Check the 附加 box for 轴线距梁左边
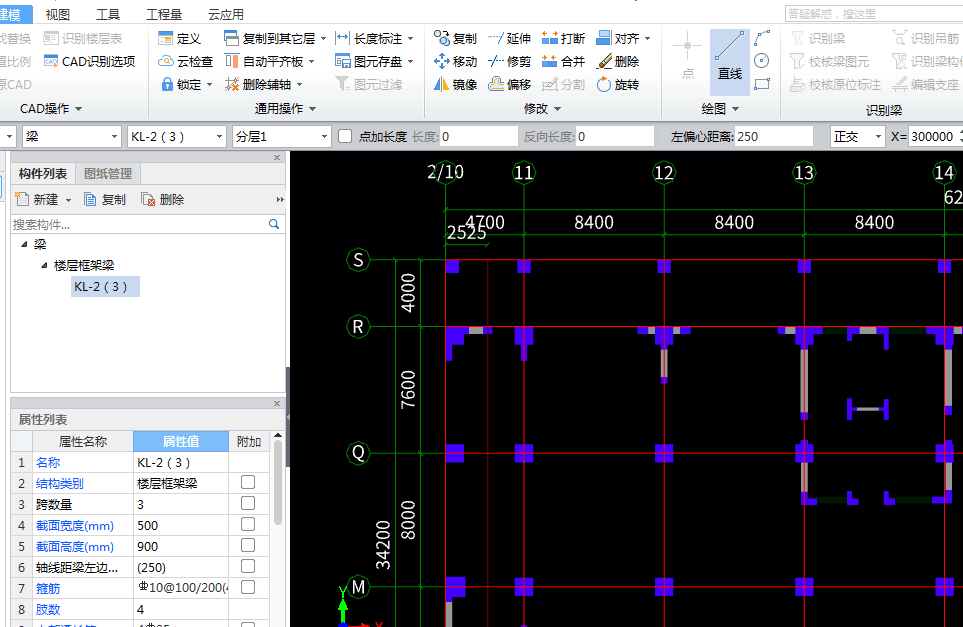The width and height of the screenshot is (963, 627). tap(248, 566)
